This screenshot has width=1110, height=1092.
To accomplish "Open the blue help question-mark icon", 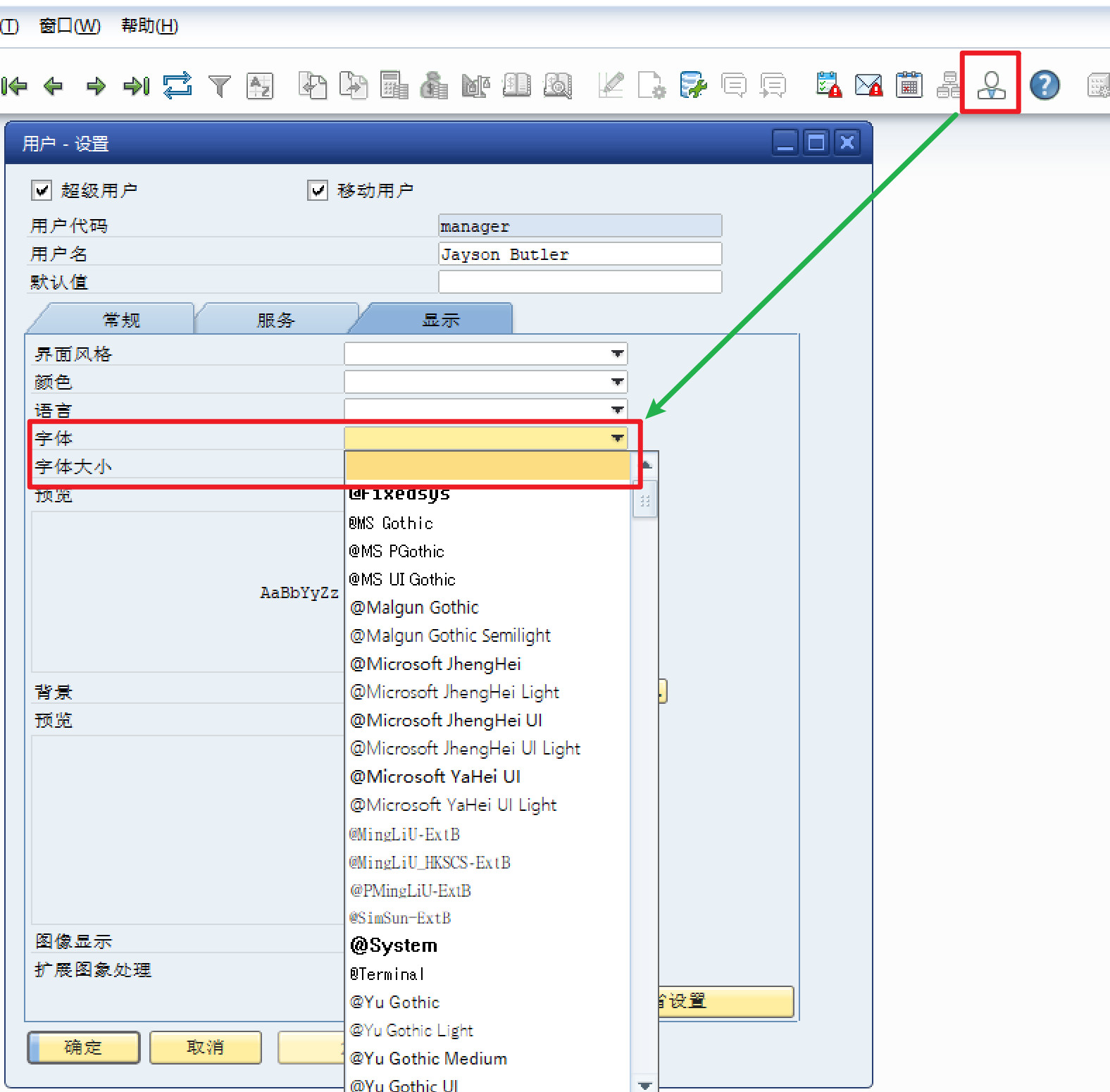I will 1044,85.
